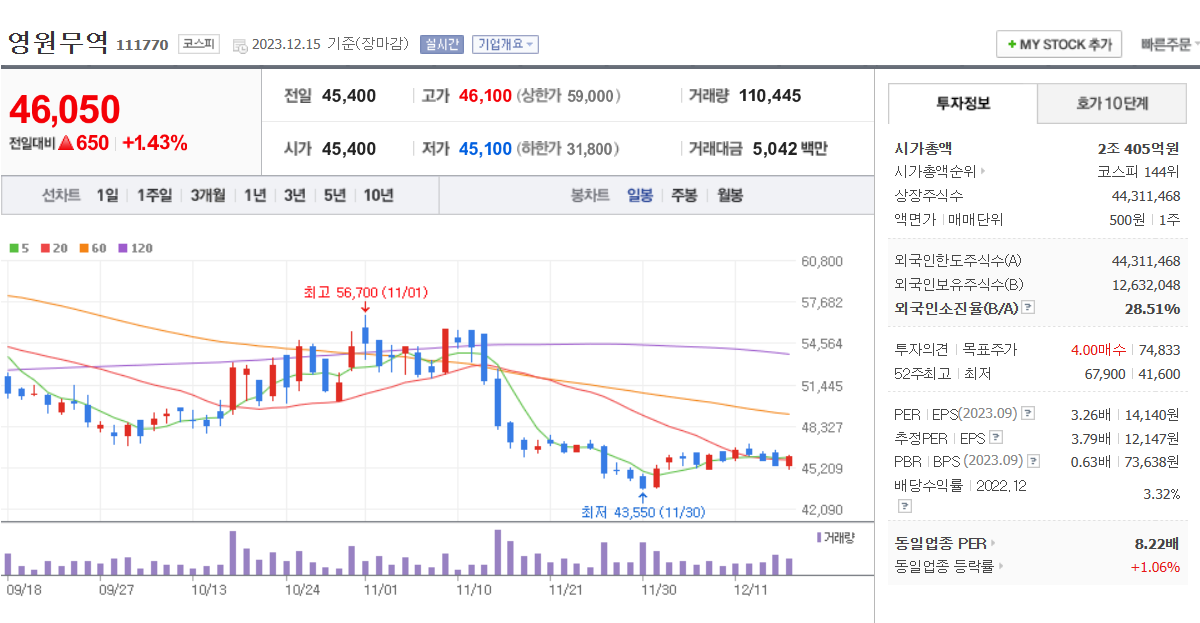
Task: Click the 거래대금 value 5,042 백만
Action: tap(790, 149)
